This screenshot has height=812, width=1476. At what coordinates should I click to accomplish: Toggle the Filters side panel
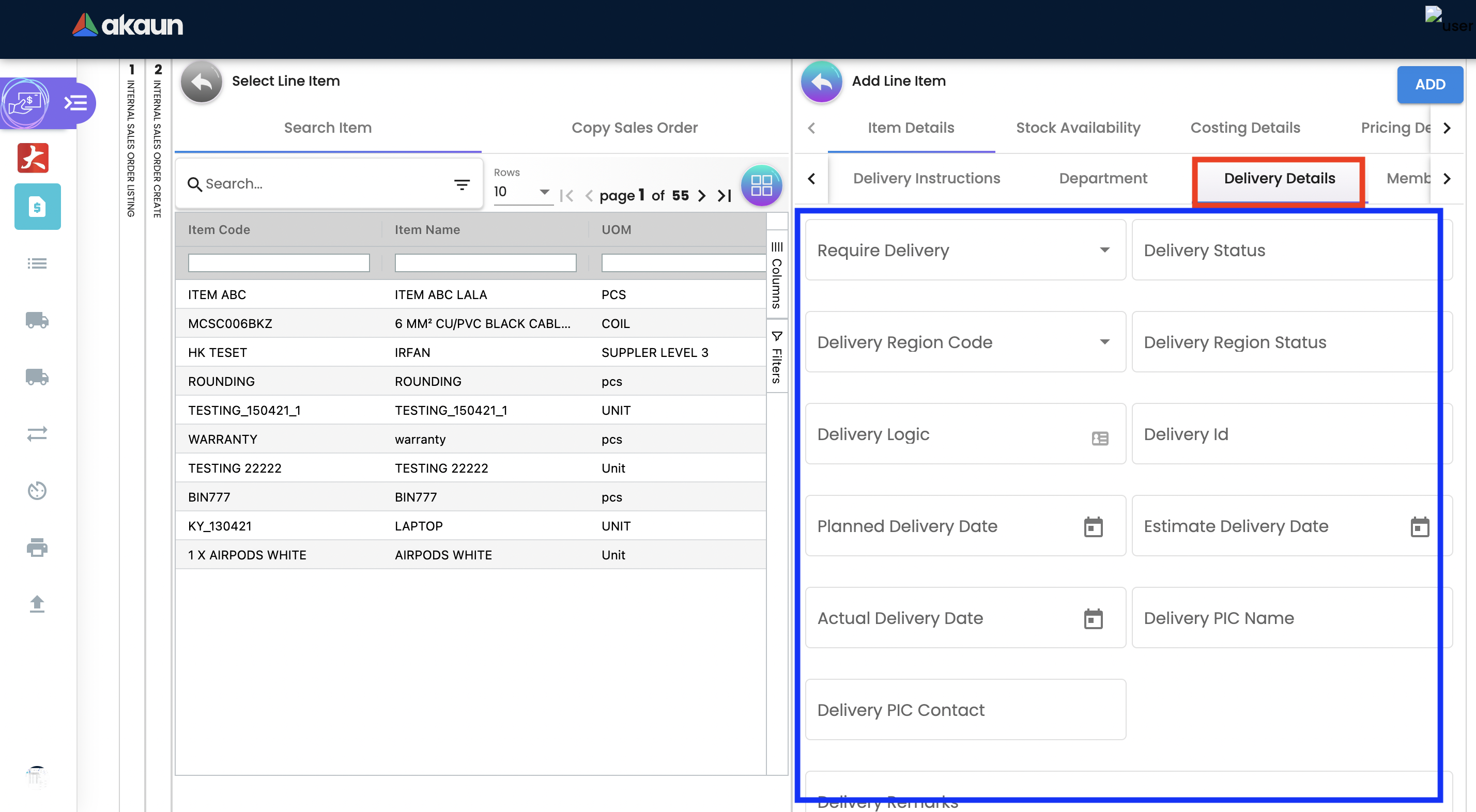point(777,357)
